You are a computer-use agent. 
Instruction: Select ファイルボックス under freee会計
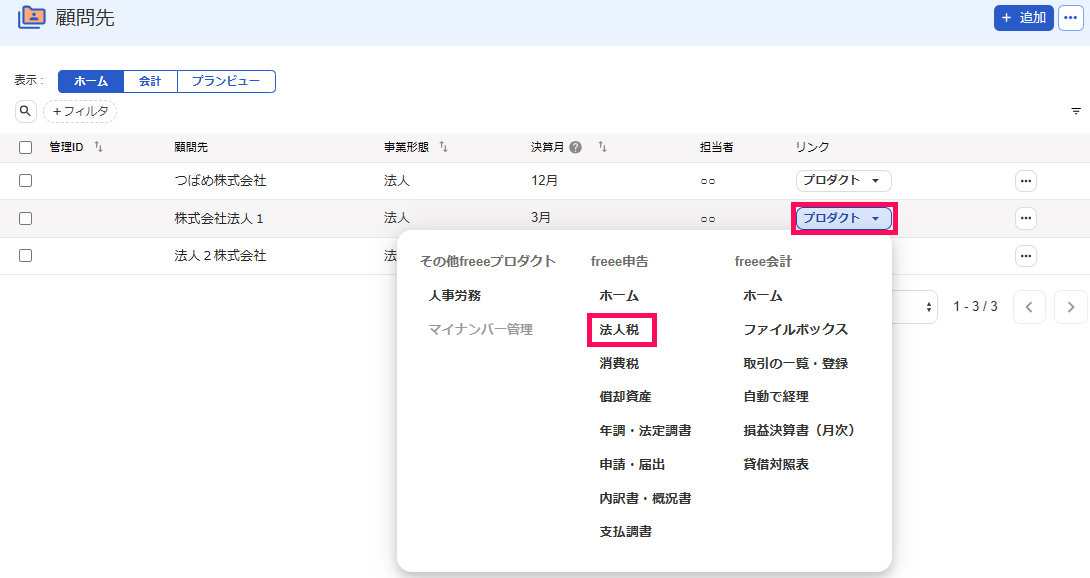click(x=795, y=330)
